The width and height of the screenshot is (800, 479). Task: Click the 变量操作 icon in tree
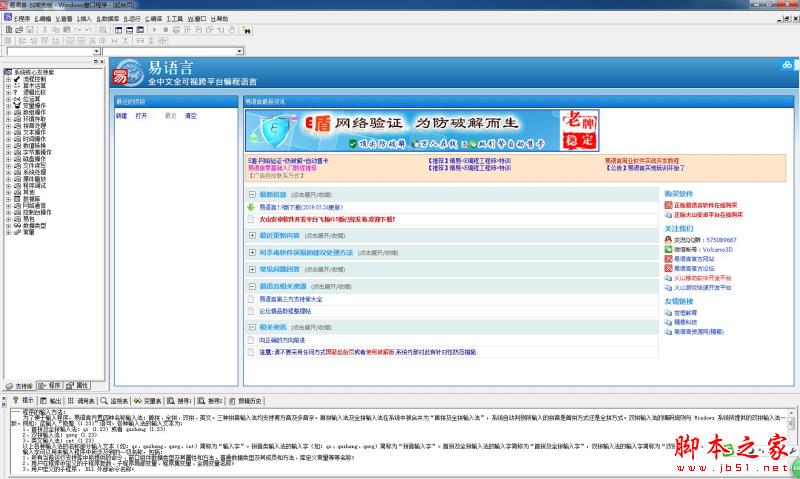[17, 106]
